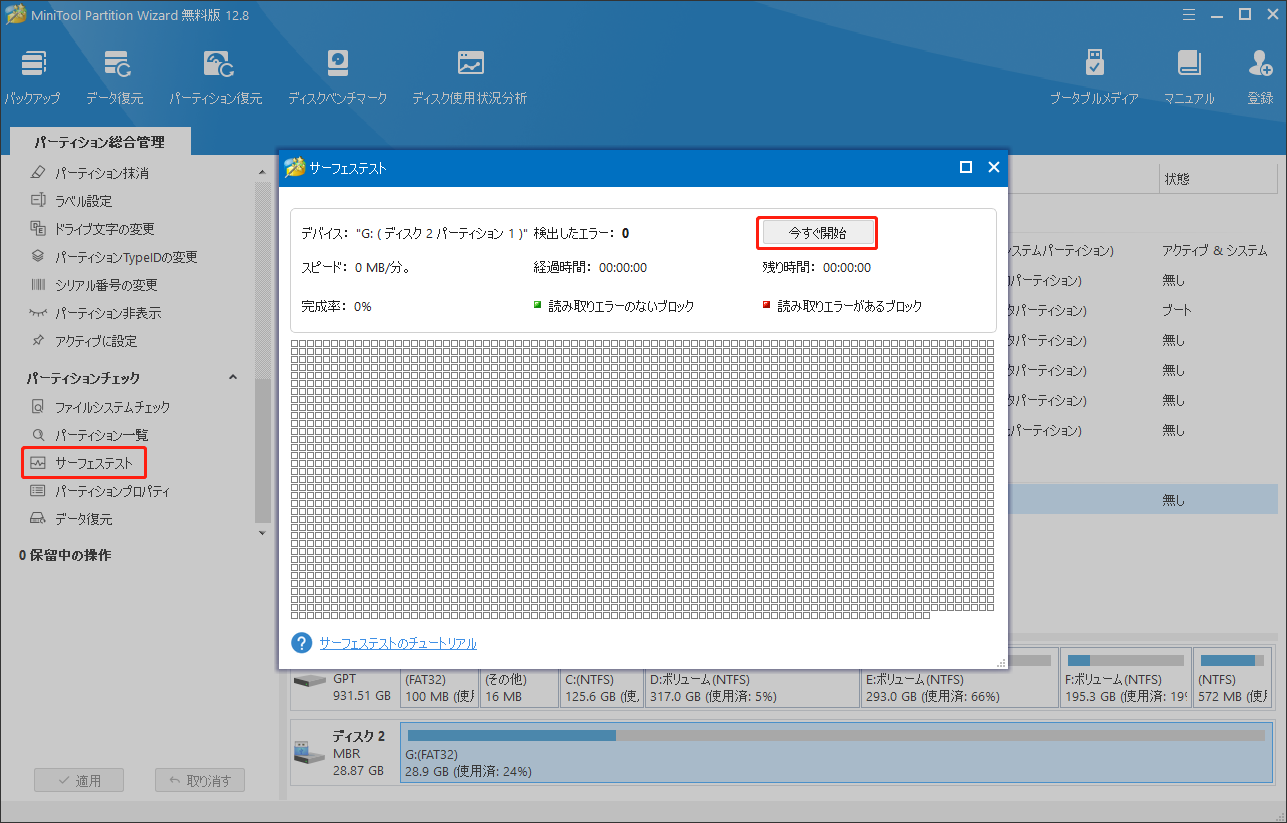Viewport: 1287px width, 823px height.
Task: Launch データ復元 from the top toolbar
Action: pyautogui.click(x=114, y=77)
